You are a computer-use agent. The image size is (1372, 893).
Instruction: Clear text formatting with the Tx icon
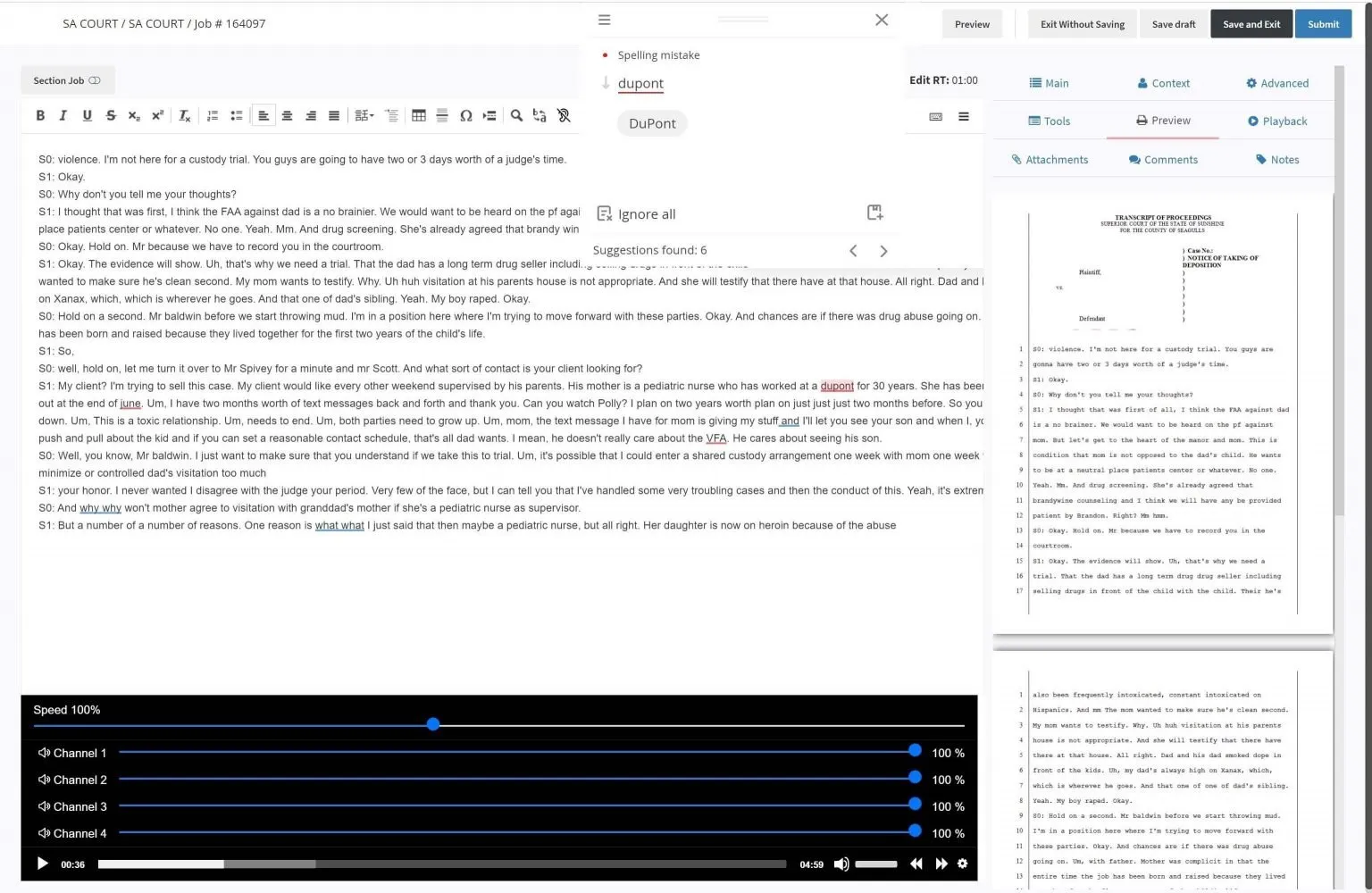184,115
